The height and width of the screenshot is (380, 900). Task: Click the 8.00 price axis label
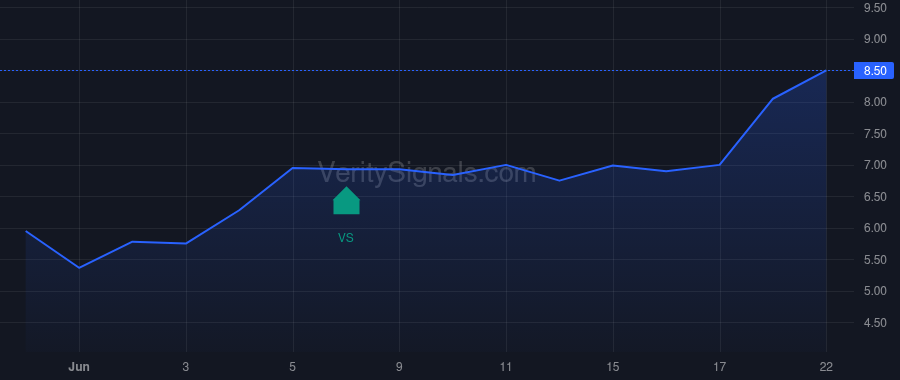pyautogui.click(x=875, y=102)
